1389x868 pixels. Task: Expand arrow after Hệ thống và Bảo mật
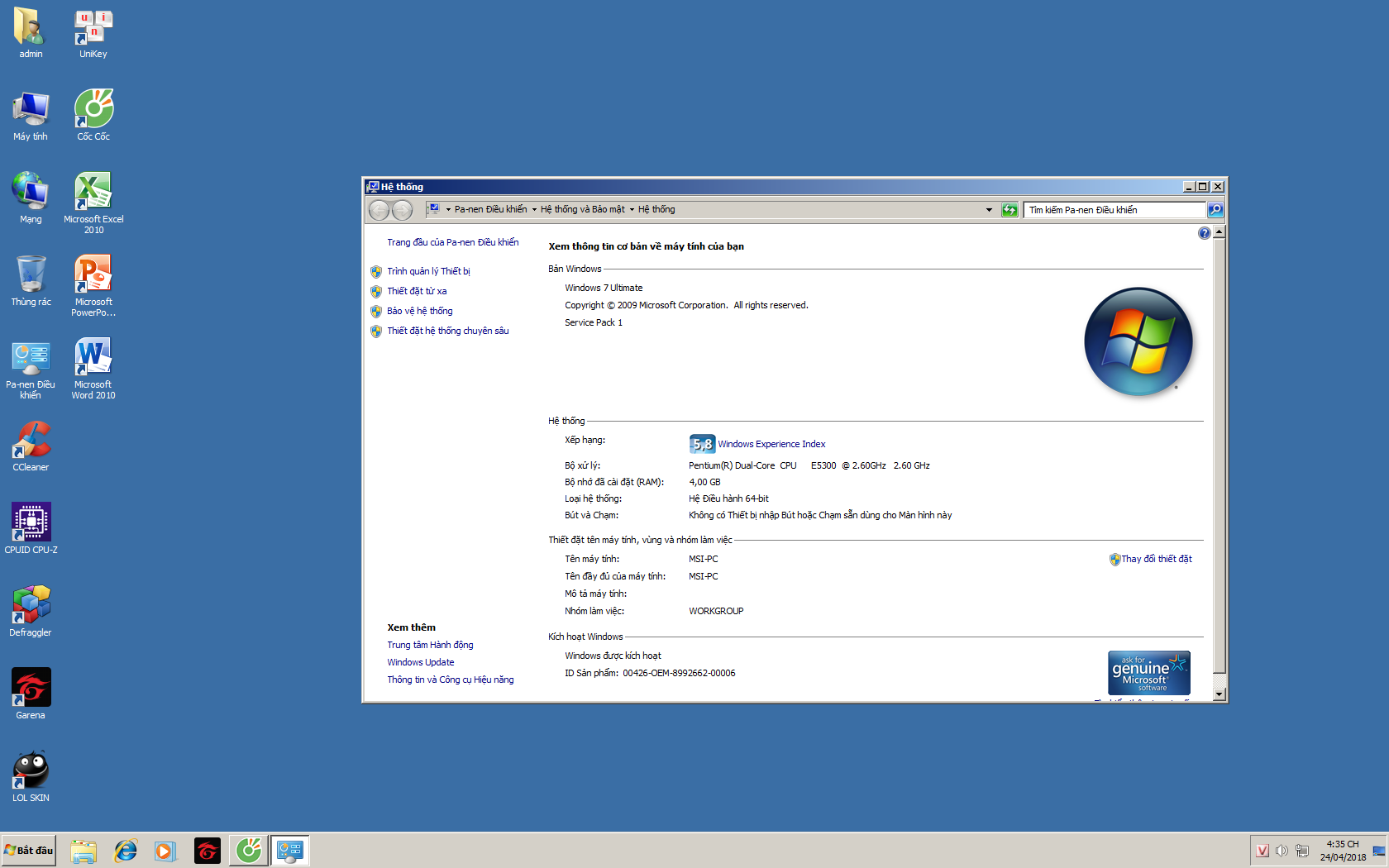coord(632,210)
